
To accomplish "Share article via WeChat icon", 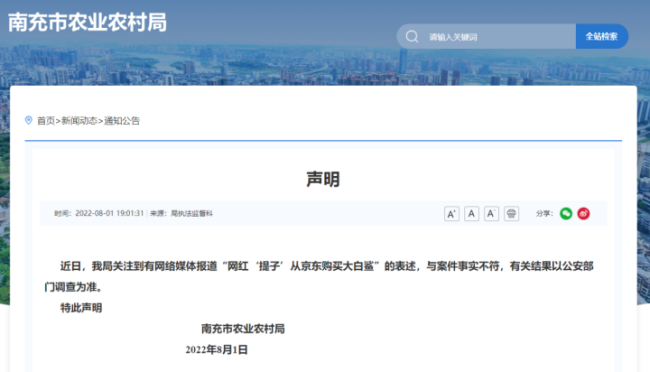I will [566, 214].
